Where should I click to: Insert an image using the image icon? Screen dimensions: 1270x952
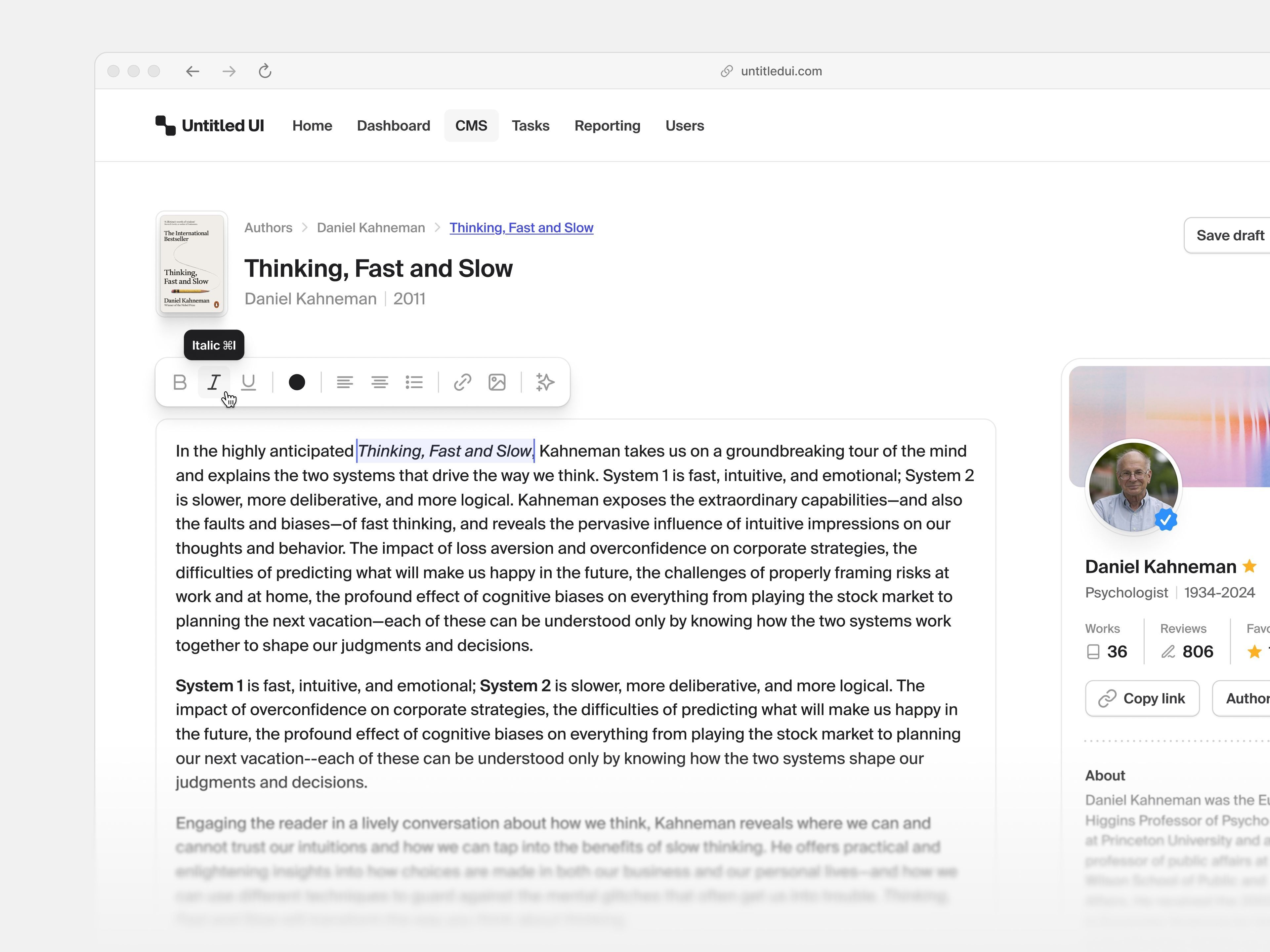[497, 382]
